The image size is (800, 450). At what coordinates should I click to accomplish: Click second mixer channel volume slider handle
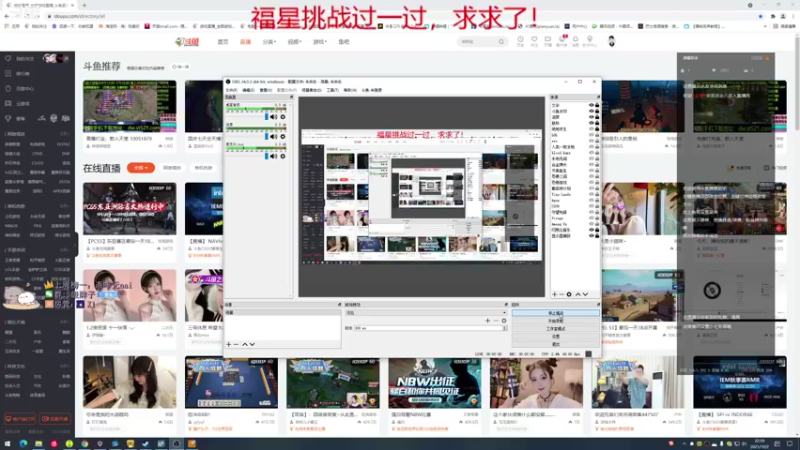pyautogui.click(x=266, y=137)
